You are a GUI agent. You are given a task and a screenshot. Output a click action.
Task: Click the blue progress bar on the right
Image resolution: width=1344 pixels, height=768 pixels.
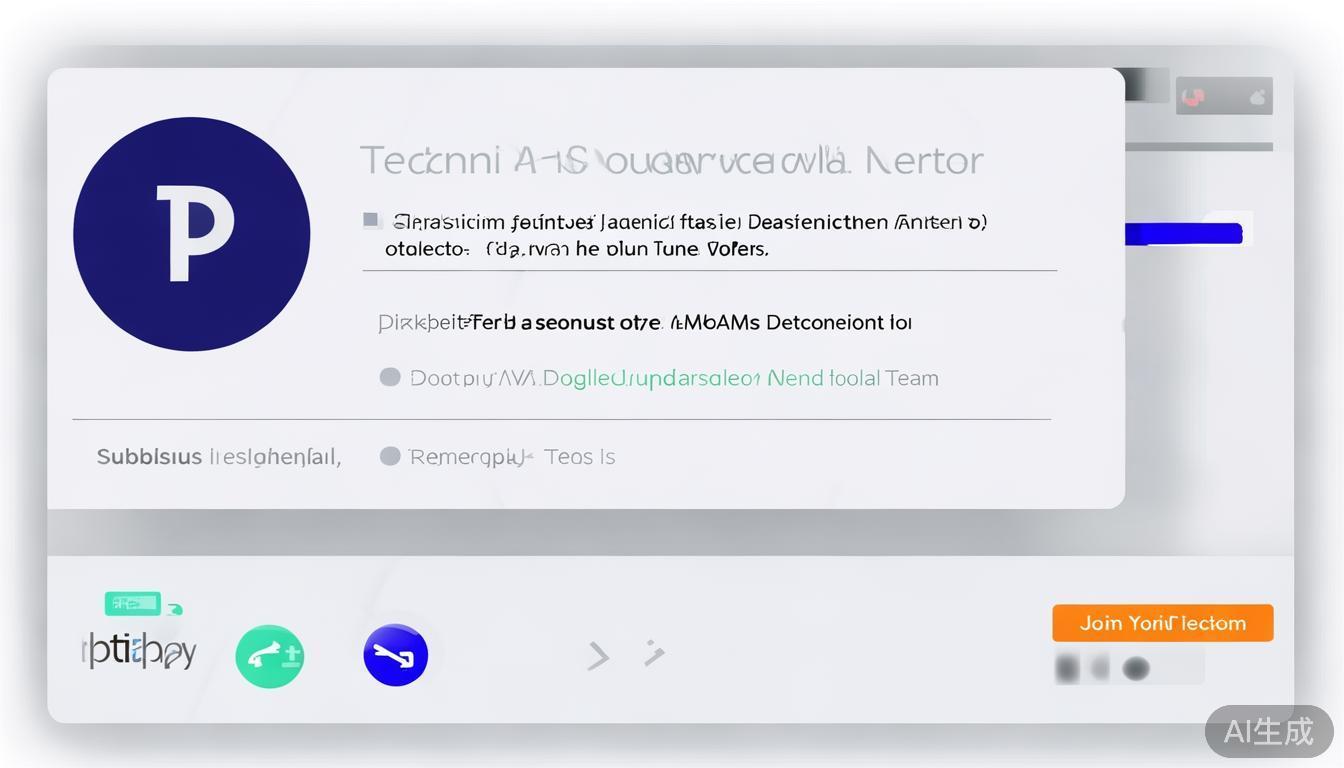[x=1183, y=234]
